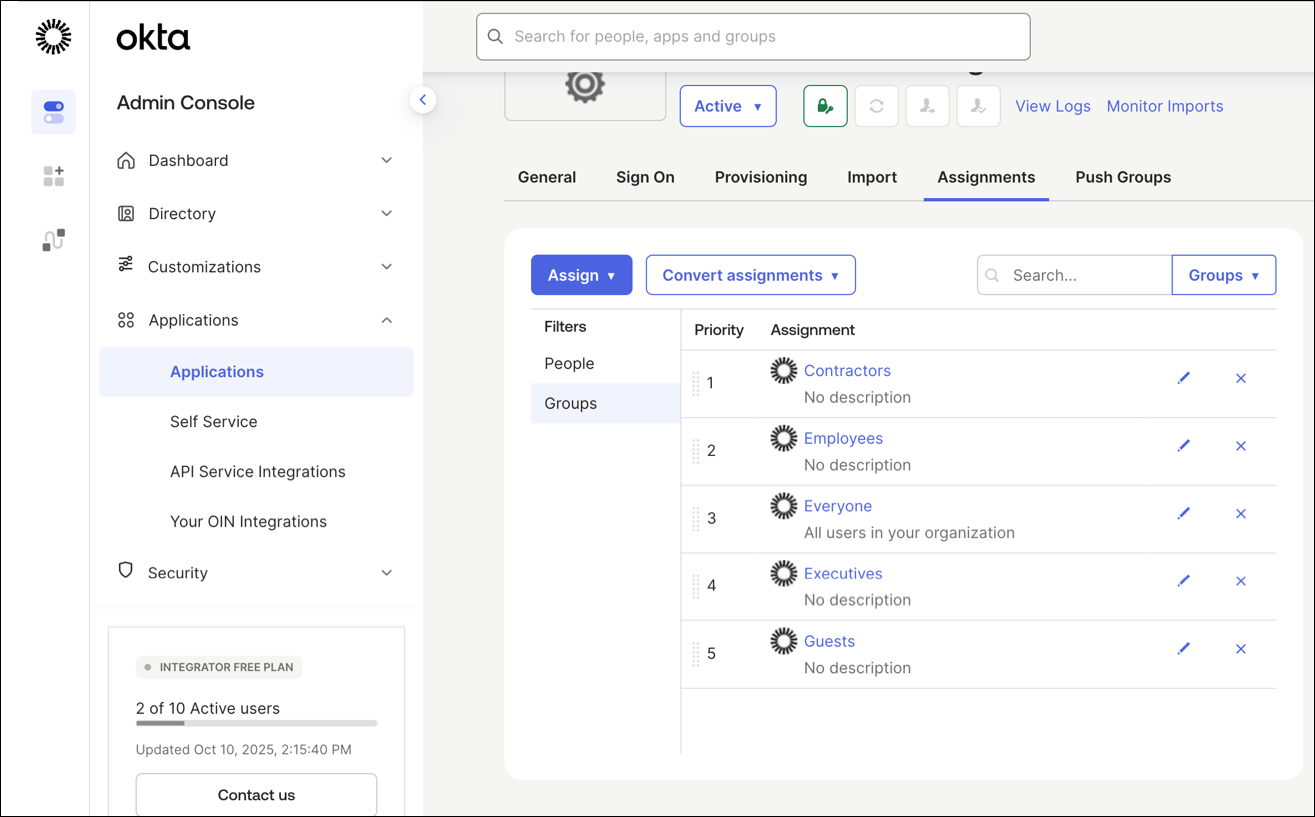Screen dimensions: 1315x817
Task: Edit the Contractors group assignment pencil icon
Action: [x=1183, y=378]
